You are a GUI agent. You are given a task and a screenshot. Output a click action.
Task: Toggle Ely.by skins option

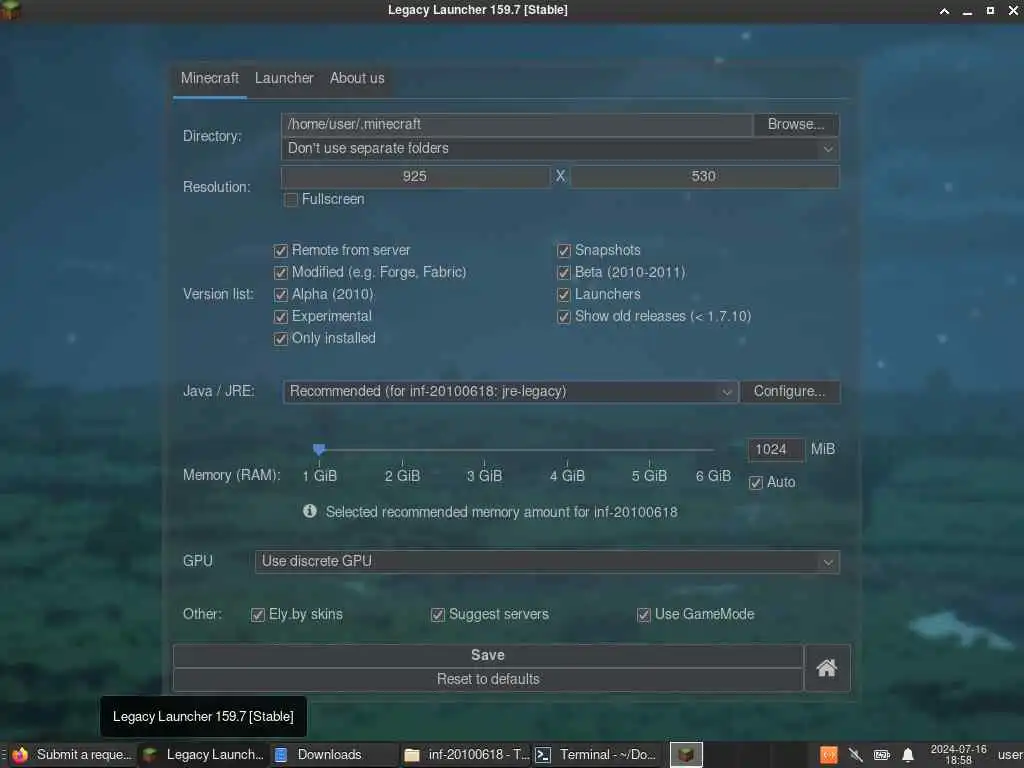[x=257, y=615]
